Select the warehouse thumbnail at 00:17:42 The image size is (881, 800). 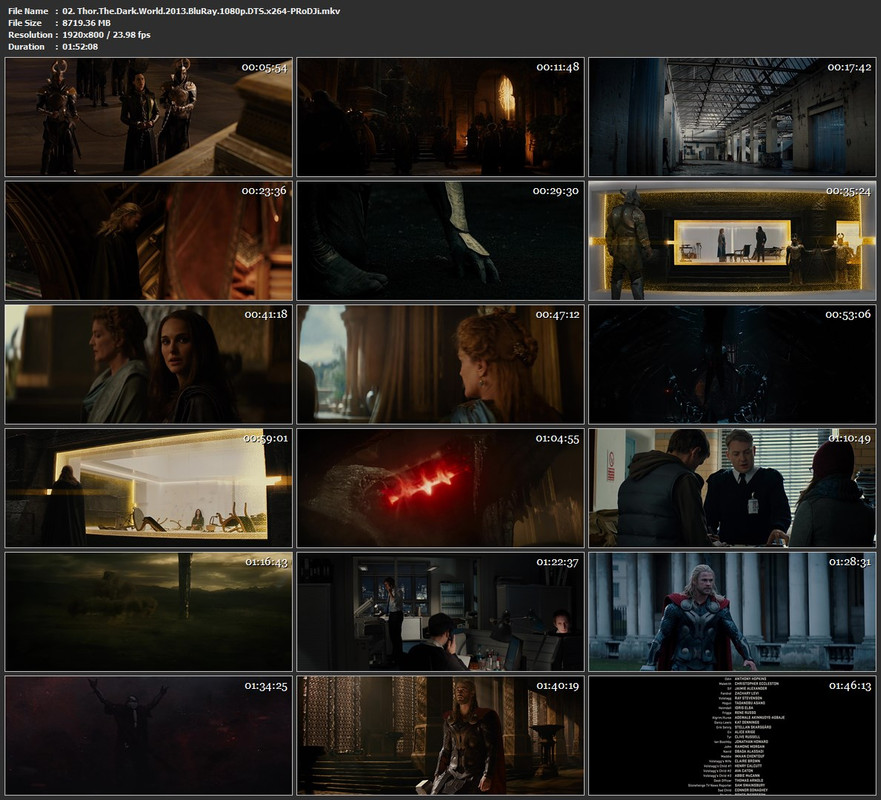pos(732,117)
